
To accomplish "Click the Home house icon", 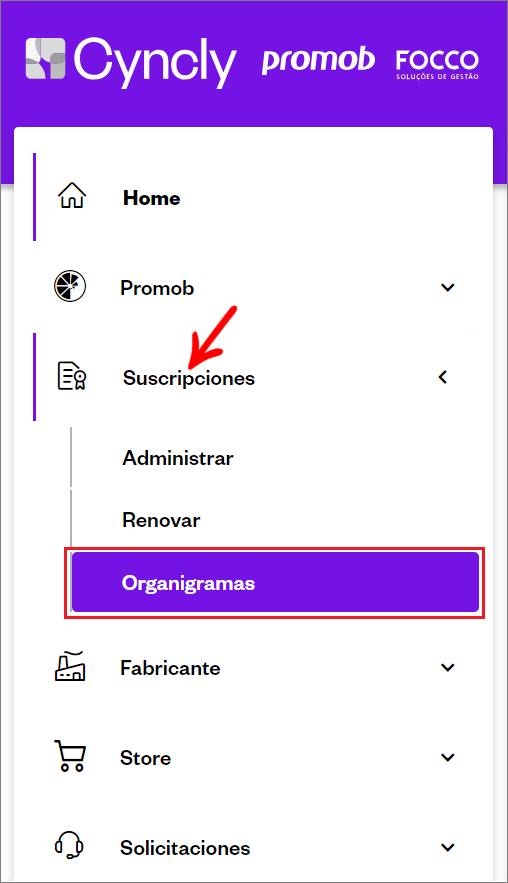I will (72, 197).
